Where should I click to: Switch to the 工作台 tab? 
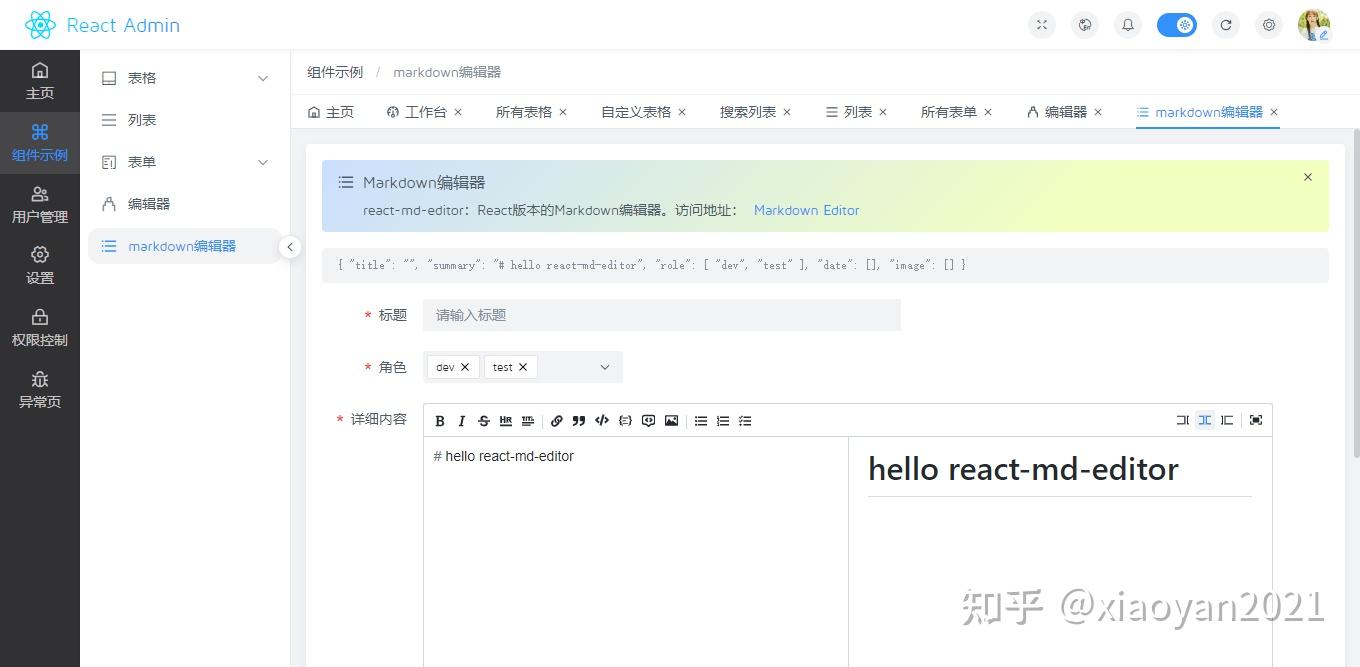(425, 112)
